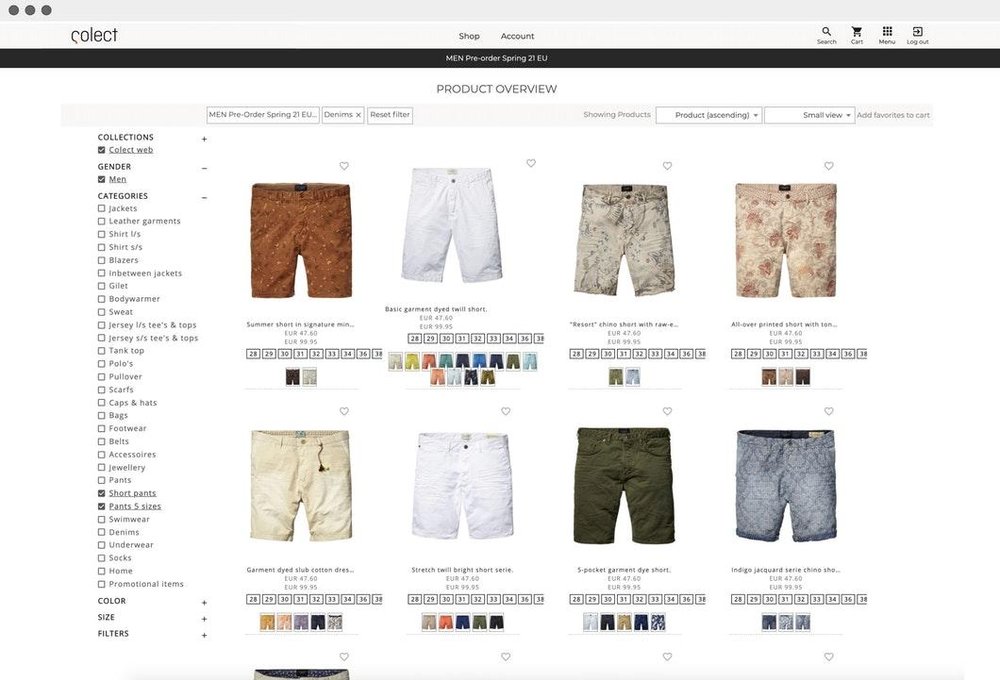Log out of the account
The width and height of the screenshot is (1000, 680).
click(x=916, y=32)
